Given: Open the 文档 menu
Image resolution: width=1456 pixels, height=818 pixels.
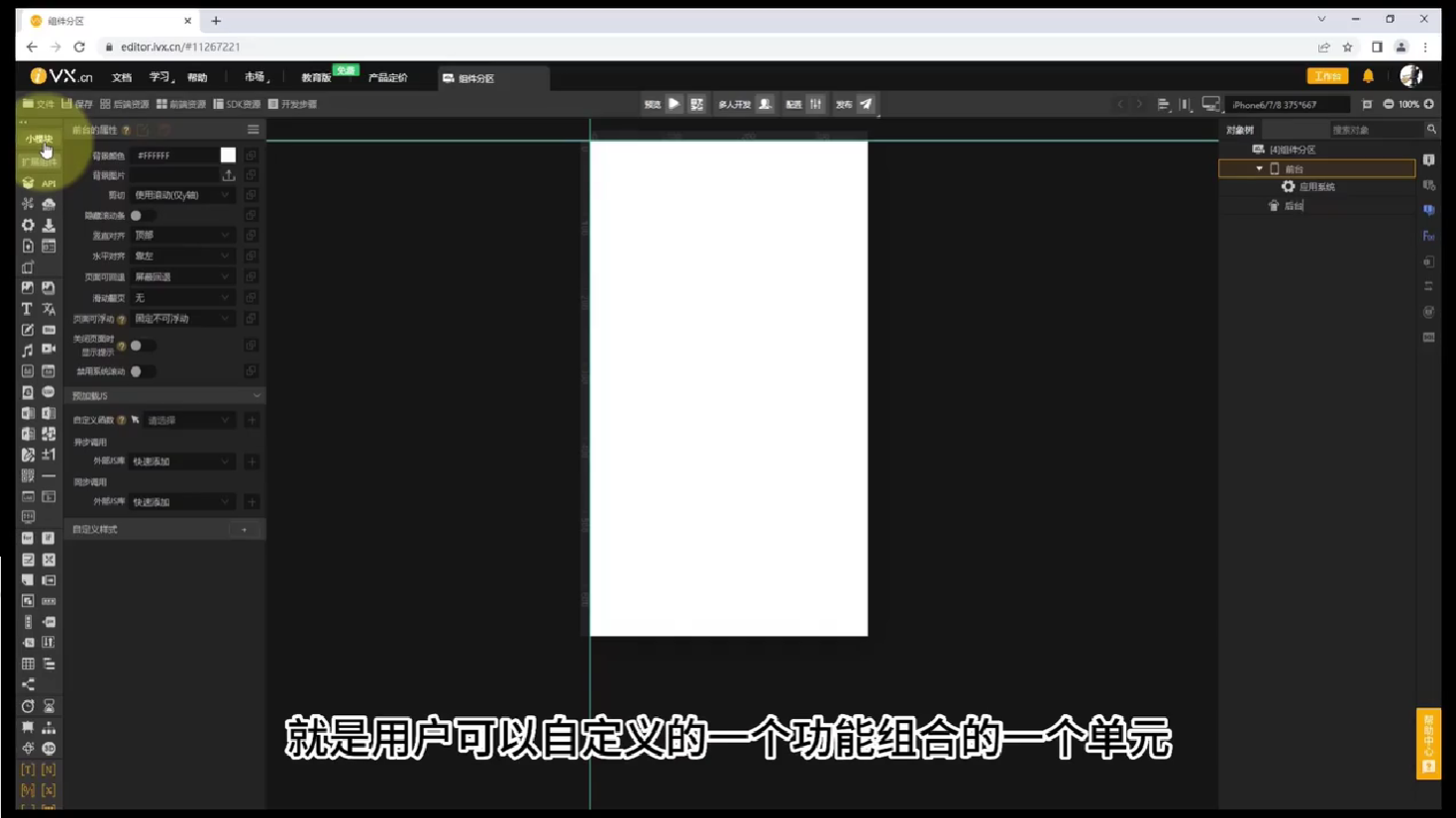Looking at the screenshot, I should click(x=122, y=77).
